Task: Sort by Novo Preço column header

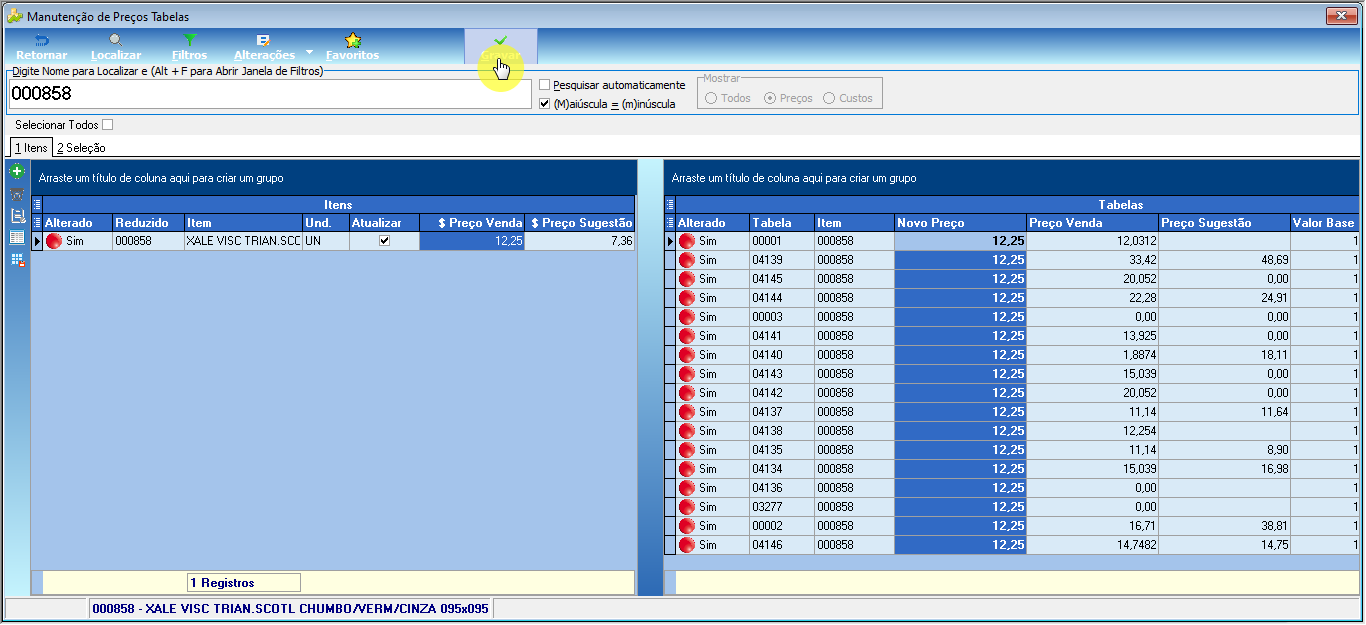Action: 960,223
